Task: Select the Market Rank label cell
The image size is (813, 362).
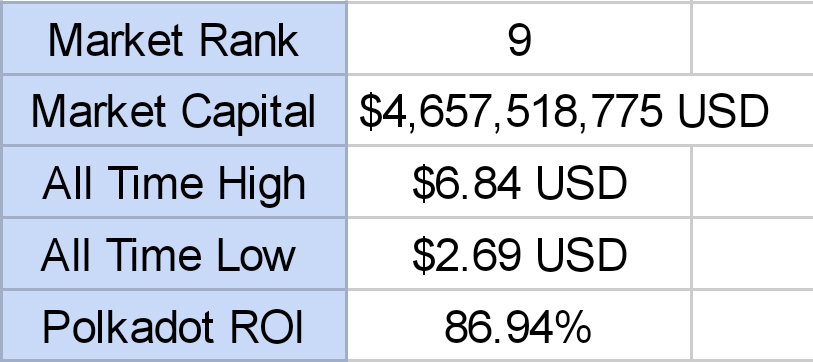Action: click(x=175, y=39)
